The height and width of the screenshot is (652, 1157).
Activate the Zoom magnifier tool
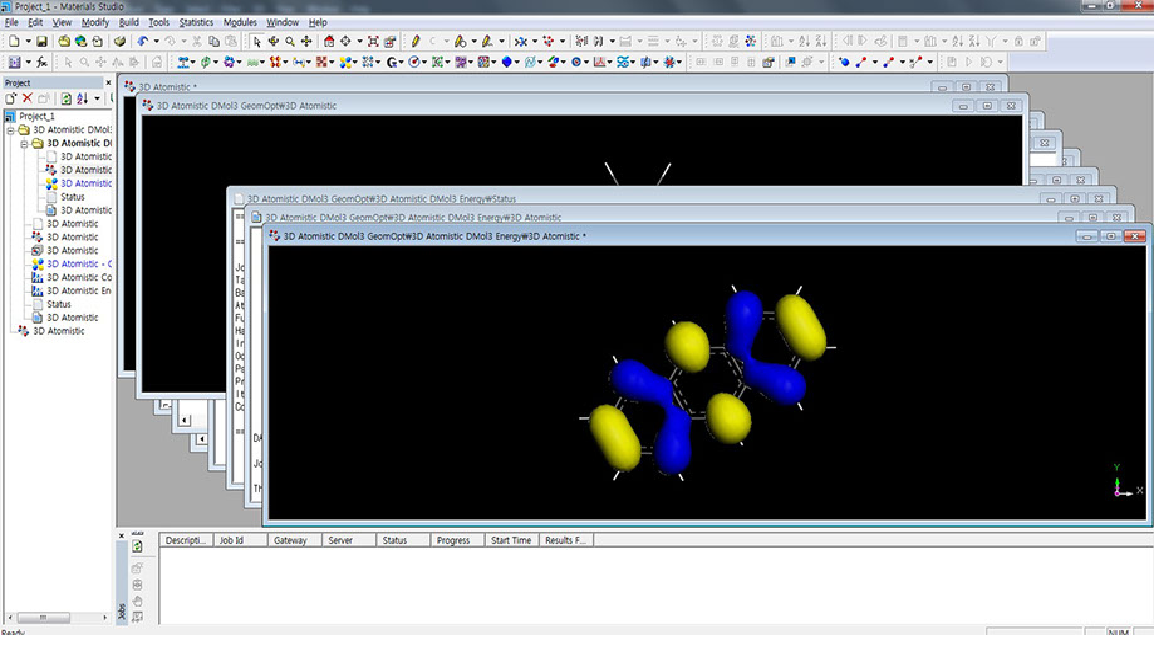click(x=290, y=42)
